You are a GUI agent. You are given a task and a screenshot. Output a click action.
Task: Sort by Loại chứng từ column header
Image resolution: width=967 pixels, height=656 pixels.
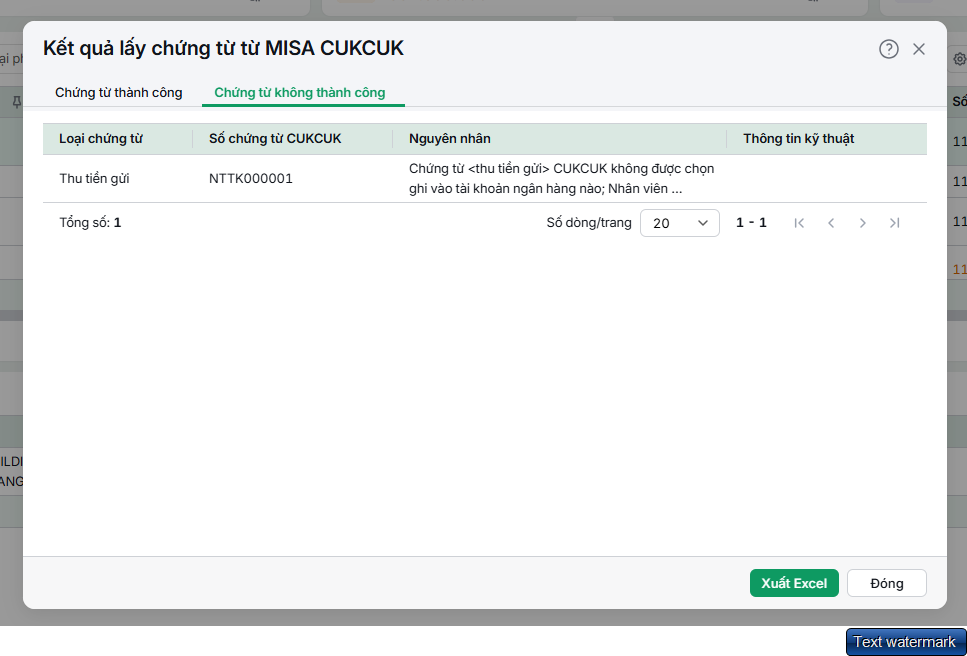[101, 139]
